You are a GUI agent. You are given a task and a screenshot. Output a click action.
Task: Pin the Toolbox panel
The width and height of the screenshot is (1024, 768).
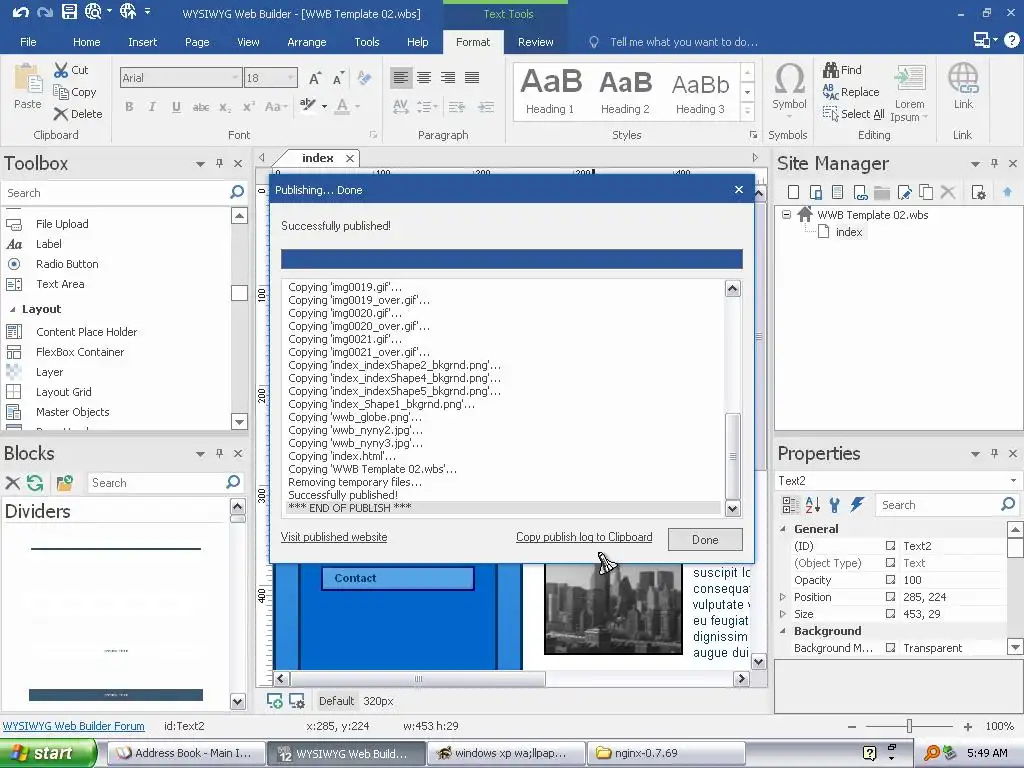click(219, 163)
